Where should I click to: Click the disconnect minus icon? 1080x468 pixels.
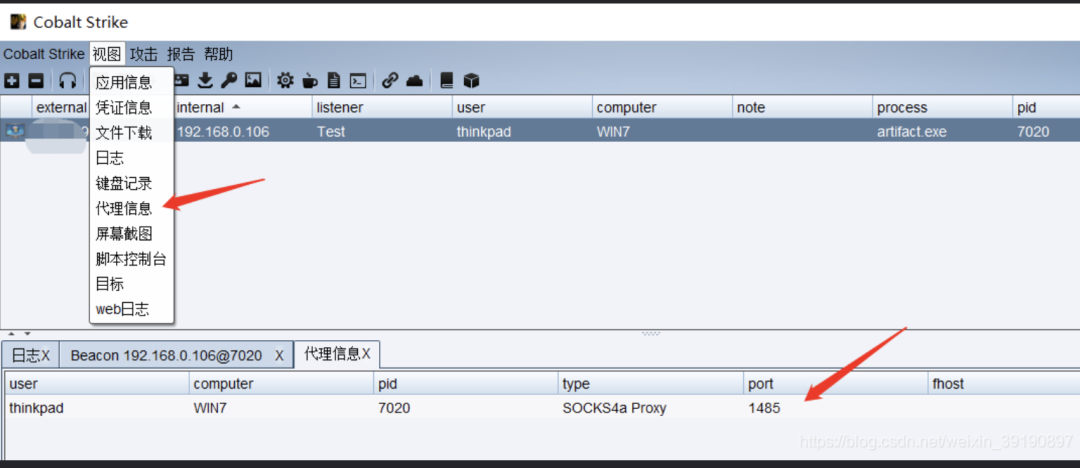[x=36, y=81]
